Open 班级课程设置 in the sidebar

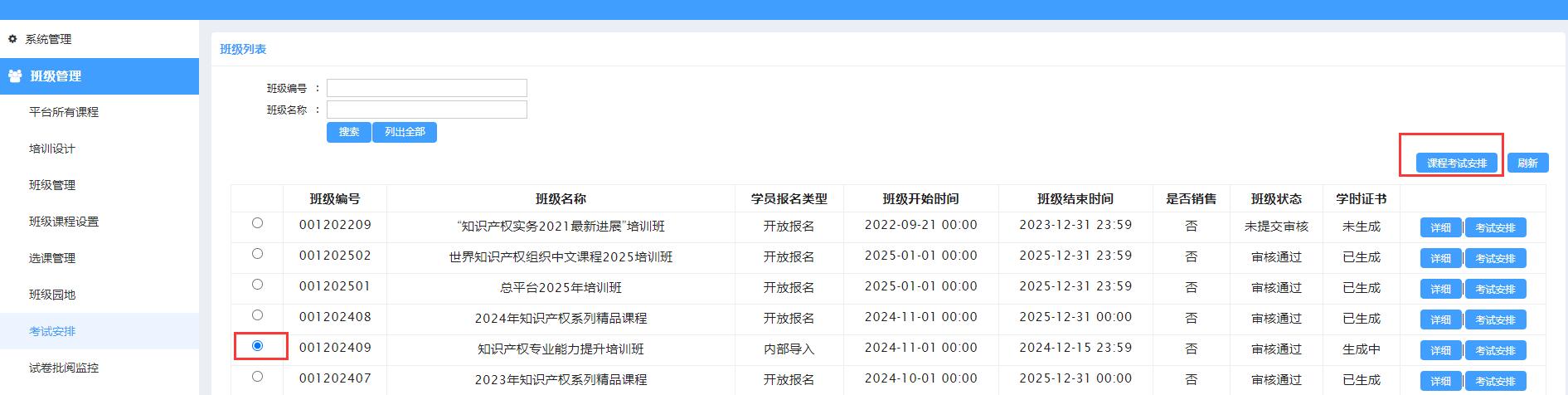(x=64, y=222)
